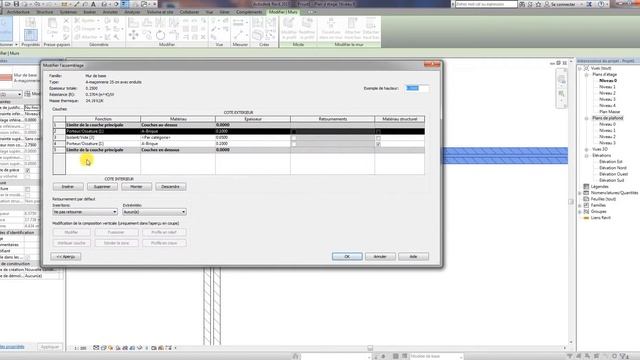The image size is (640, 360).
Task: Select the Measure tool in Mesurer panel
Action: (x=238, y=23)
